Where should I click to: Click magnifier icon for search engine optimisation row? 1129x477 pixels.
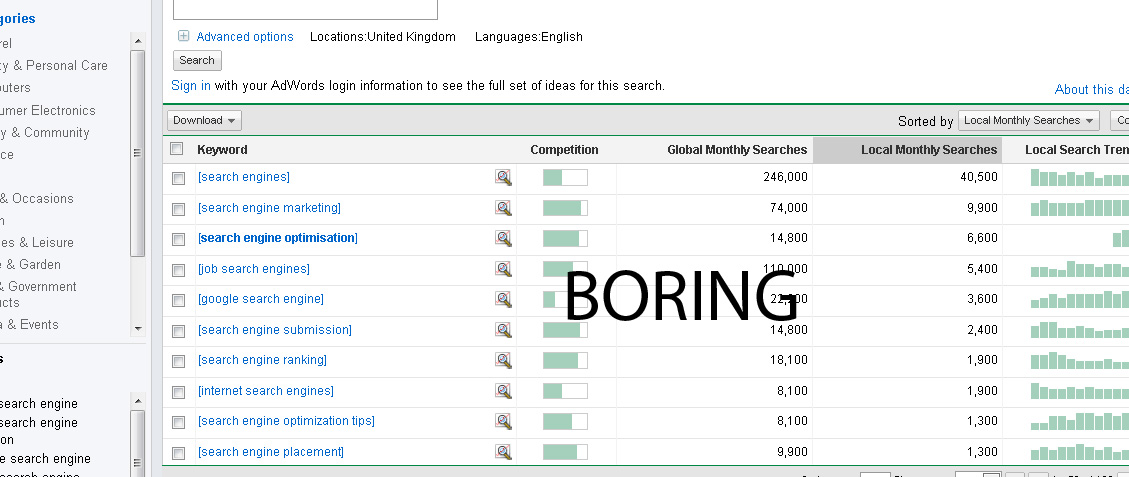point(503,238)
